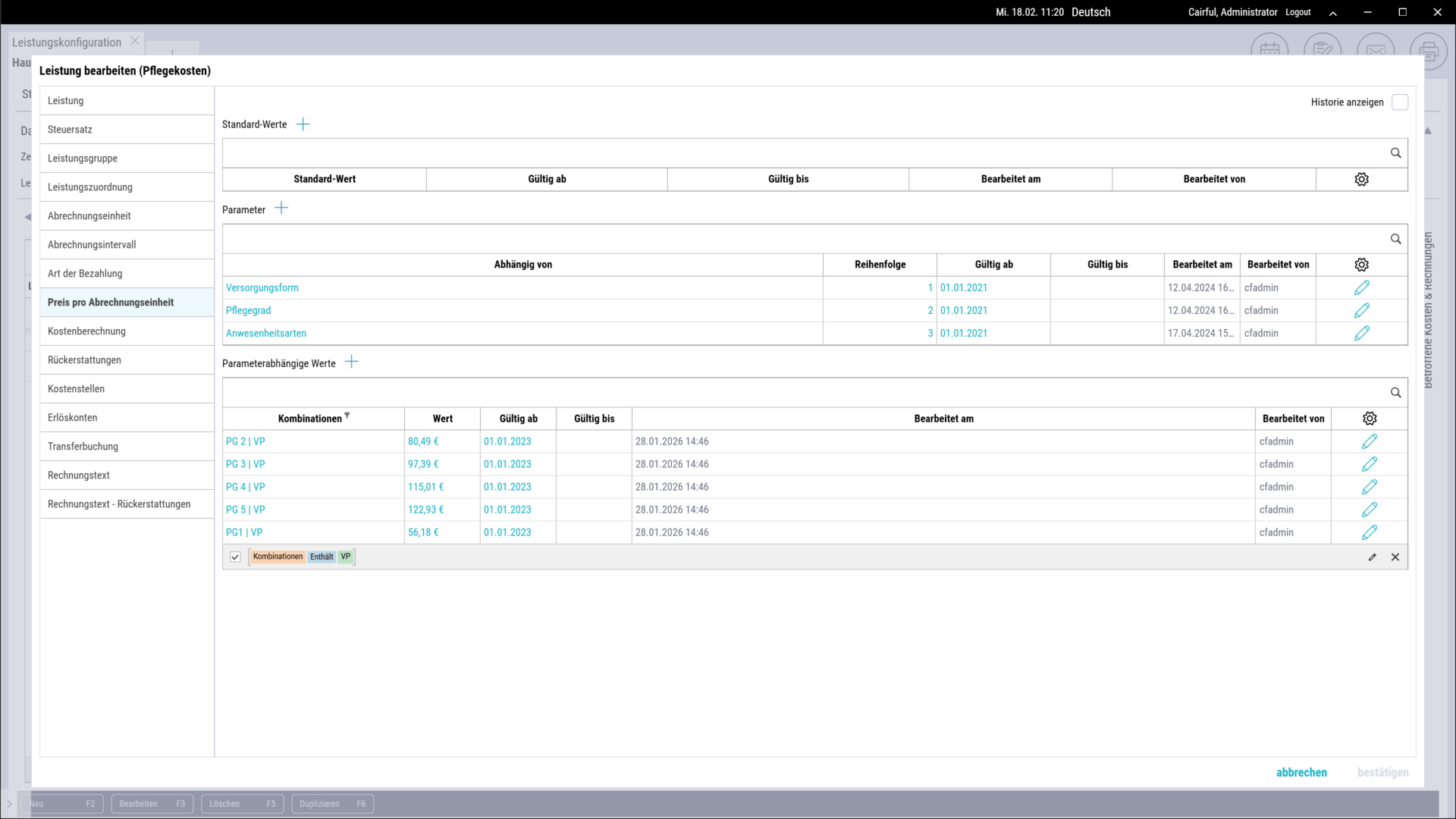
Task: Enable the Historie anzeigen checkbox
Action: [x=1400, y=102]
